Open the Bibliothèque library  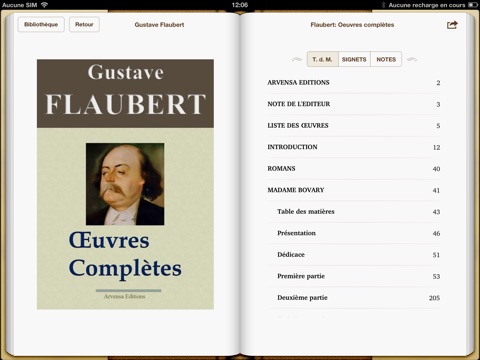click(41, 24)
